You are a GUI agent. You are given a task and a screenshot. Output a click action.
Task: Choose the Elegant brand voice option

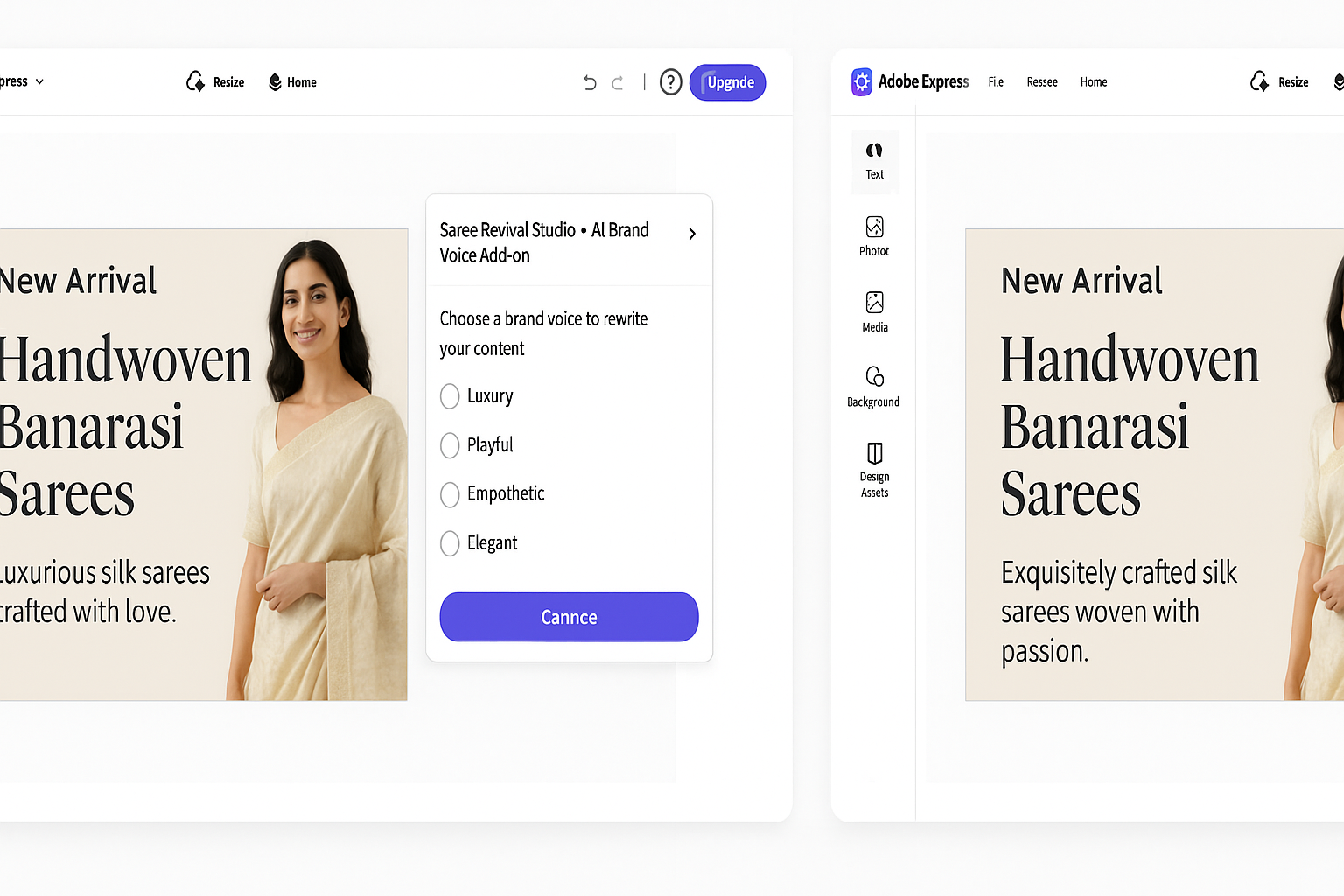[450, 543]
